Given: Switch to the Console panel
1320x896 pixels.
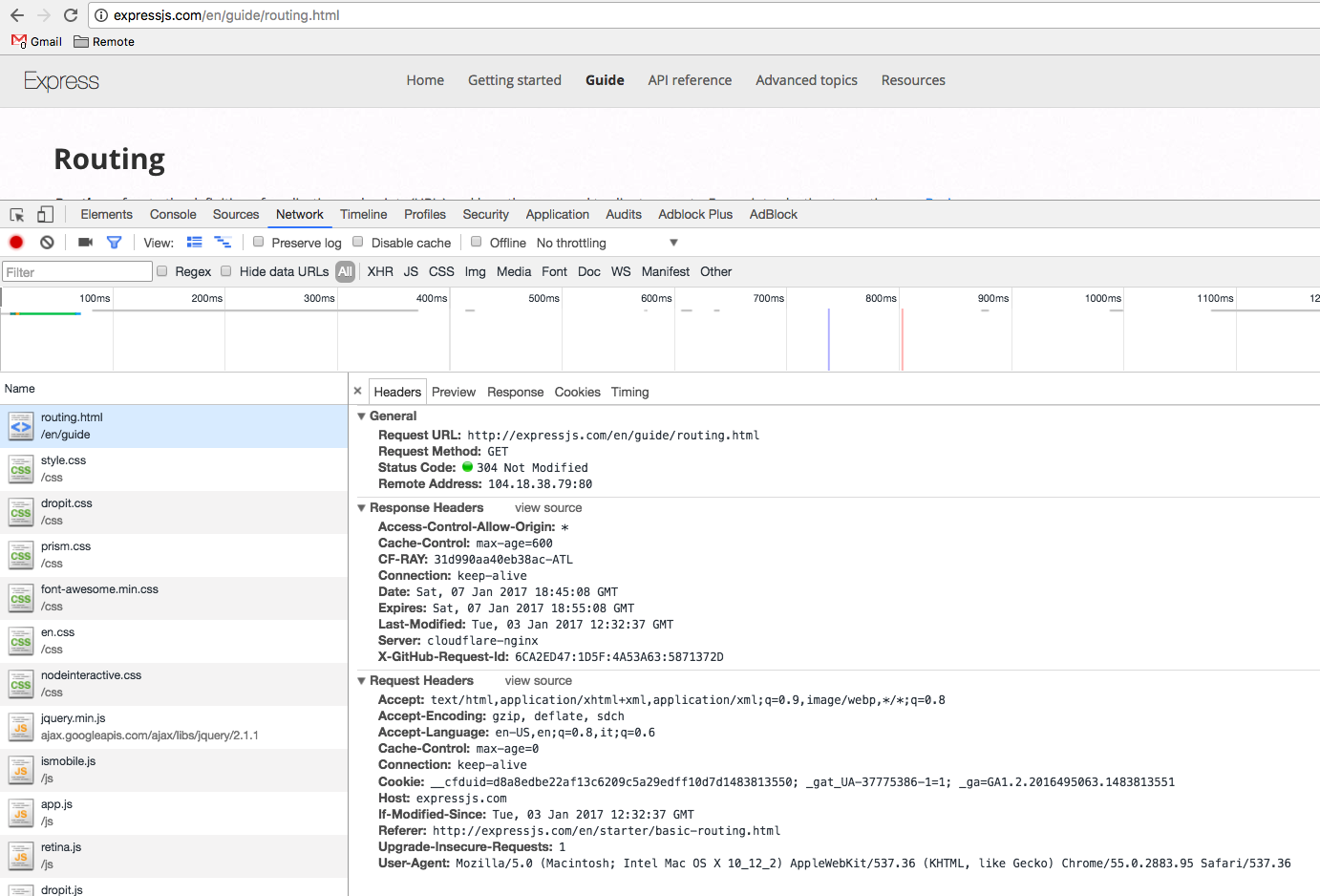Looking at the screenshot, I should coord(173,214).
